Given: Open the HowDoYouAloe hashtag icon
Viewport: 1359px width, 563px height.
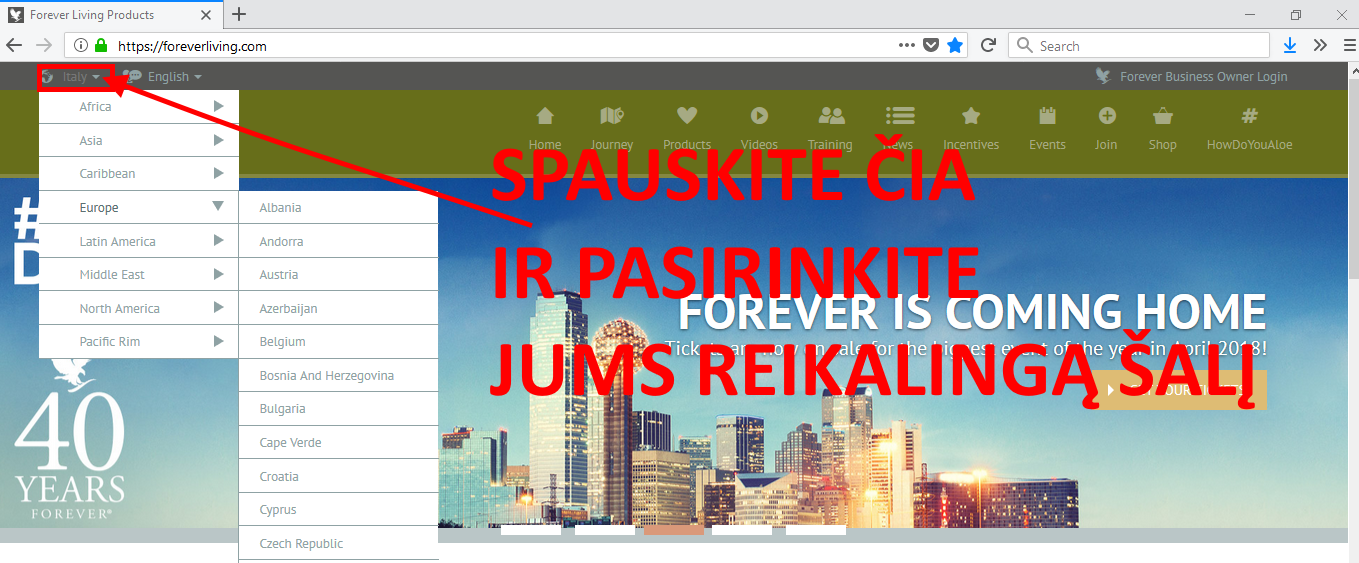Looking at the screenshot, I should 1250,116.
